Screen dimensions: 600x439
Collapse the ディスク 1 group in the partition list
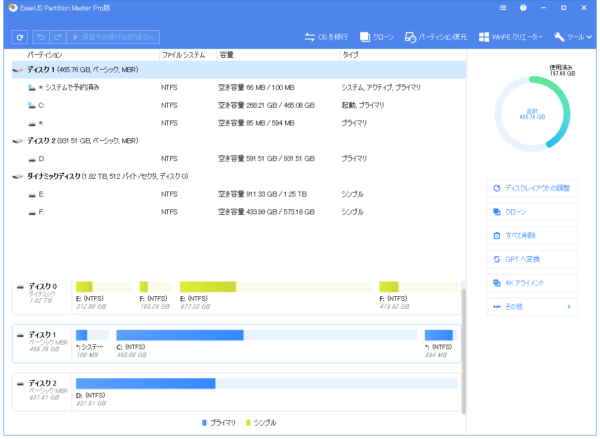[18, 71]
